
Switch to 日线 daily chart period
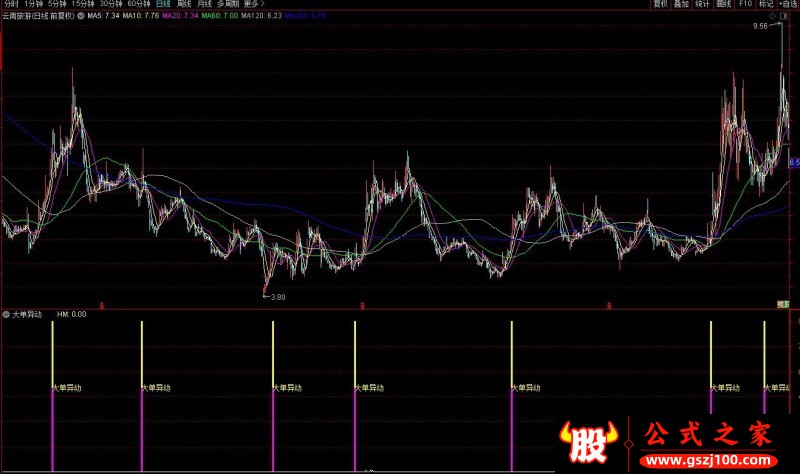pos(162,4)
